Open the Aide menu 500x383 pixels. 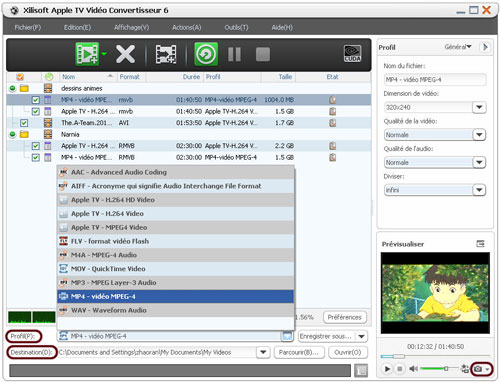tap(282, 27)
